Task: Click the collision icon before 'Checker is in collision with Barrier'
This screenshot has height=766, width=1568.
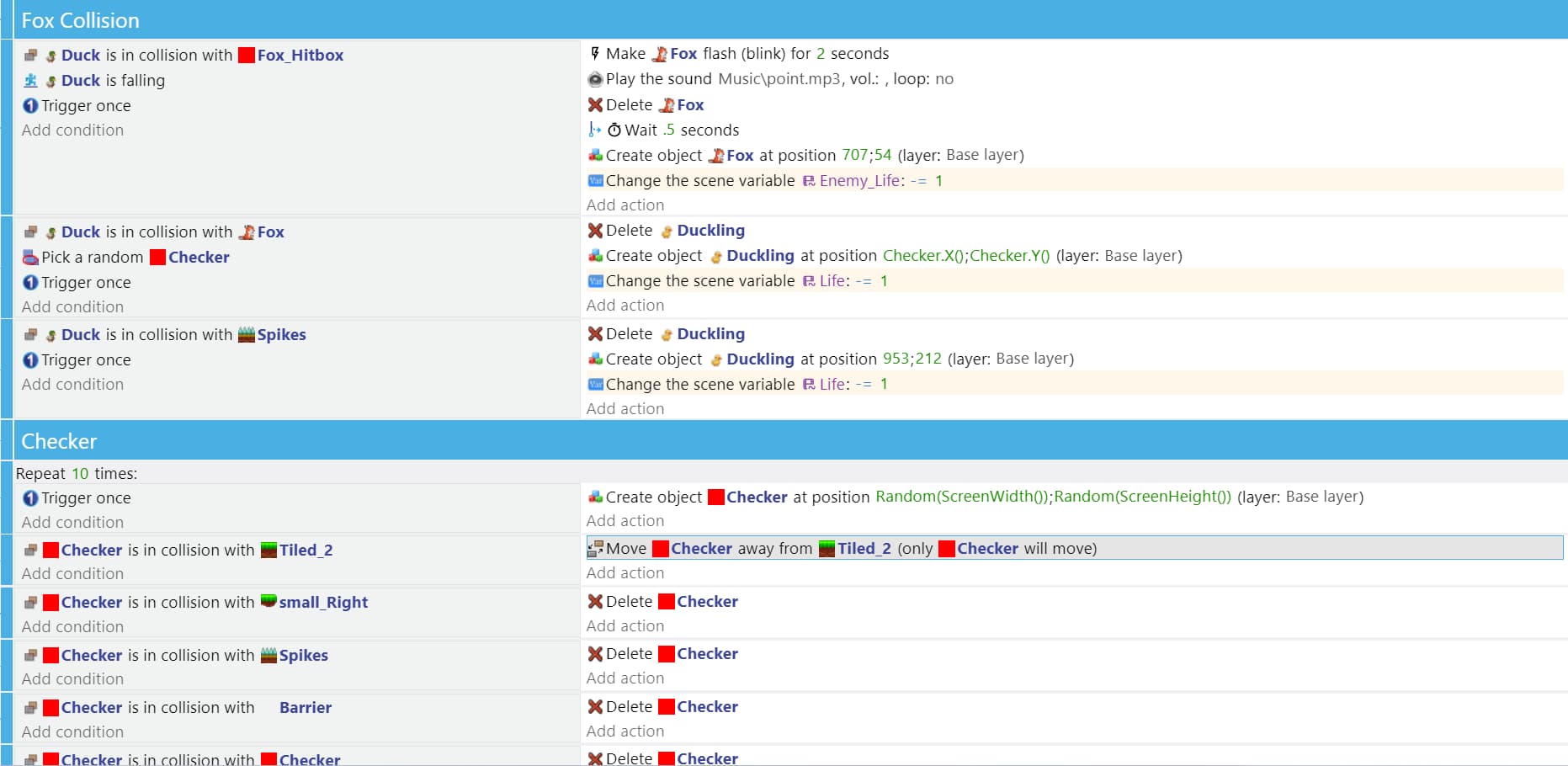Action: click(x=30, y=708)
